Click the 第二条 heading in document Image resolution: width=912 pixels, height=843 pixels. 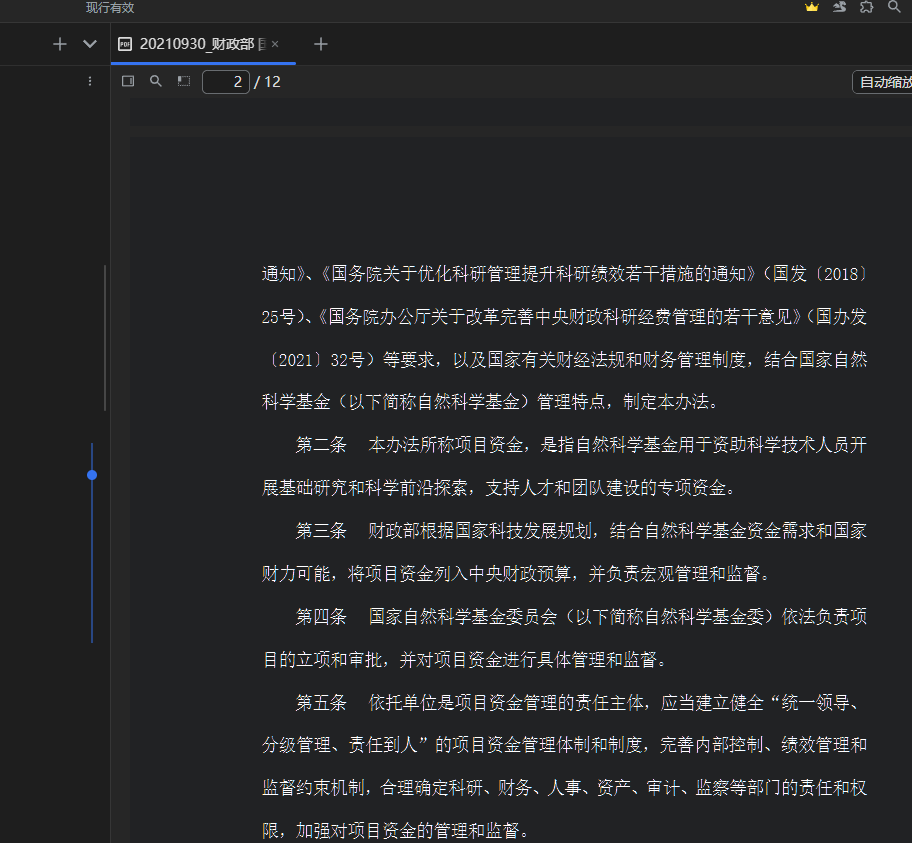point(320,445)
